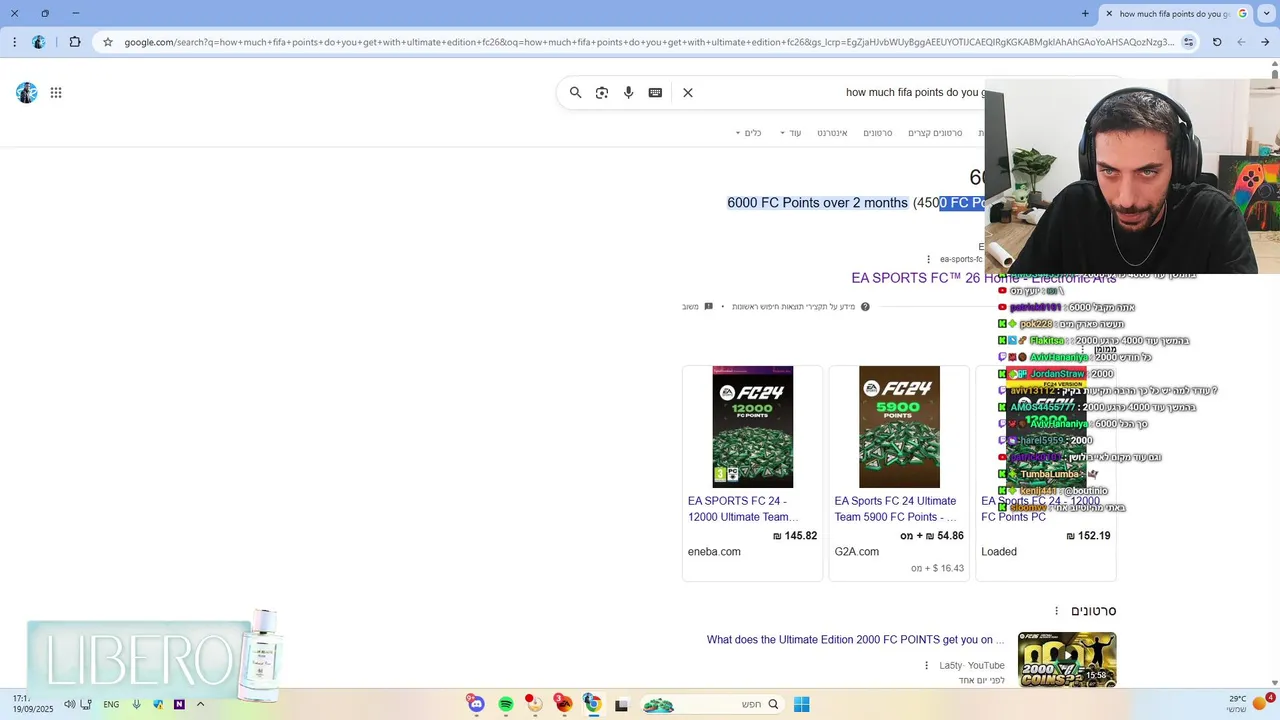Bookmark this page with star icon
The image size is (1280, 720).
(x=107, y=42)
